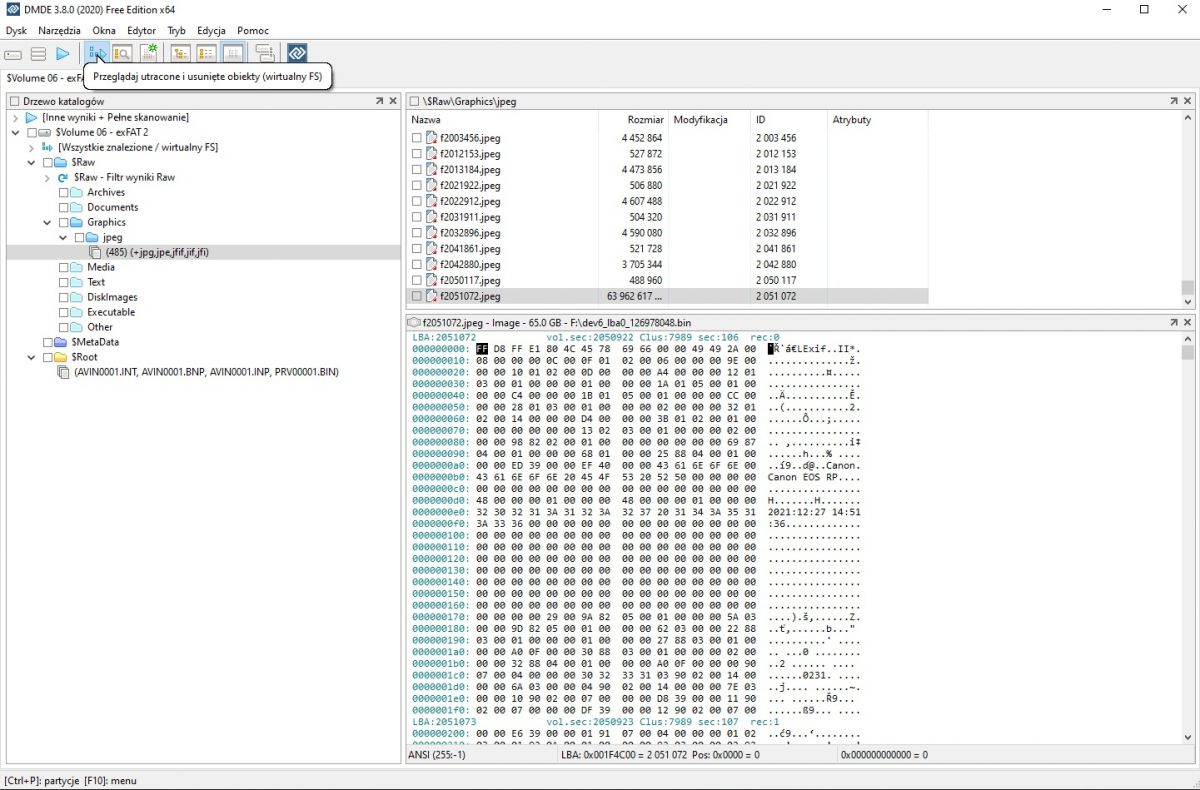Close the Drzewo katalogów panel
1200x790 pixels.
pos(393,101)
